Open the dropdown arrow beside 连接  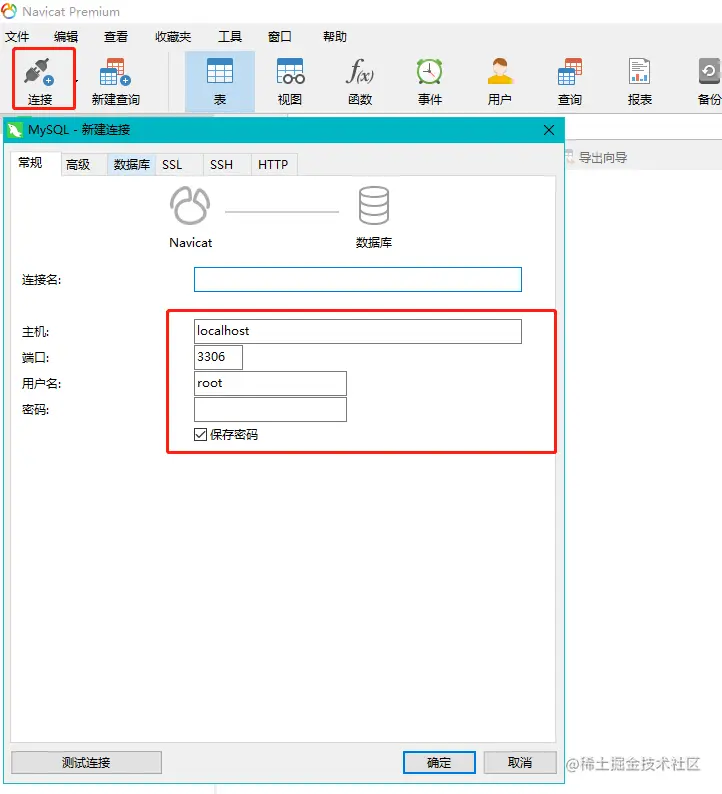click(77, 81)
